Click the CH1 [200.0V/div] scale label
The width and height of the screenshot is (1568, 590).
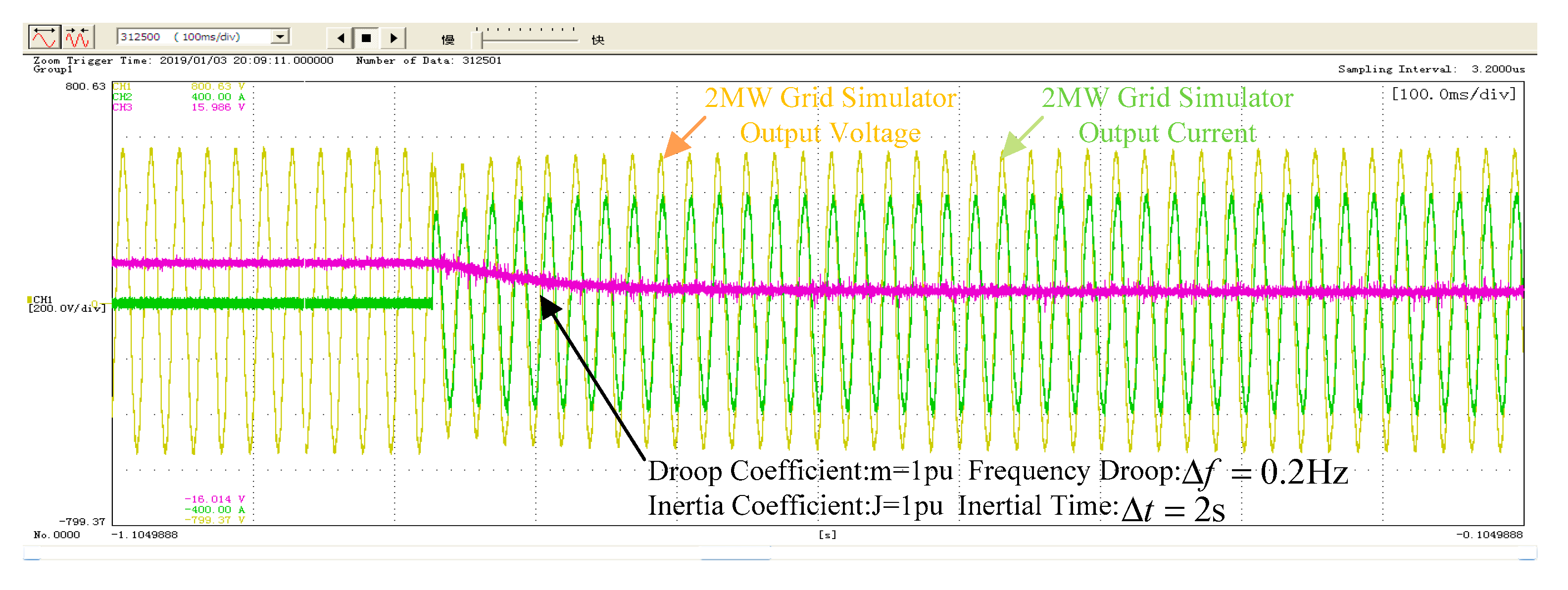click(67, 309)
